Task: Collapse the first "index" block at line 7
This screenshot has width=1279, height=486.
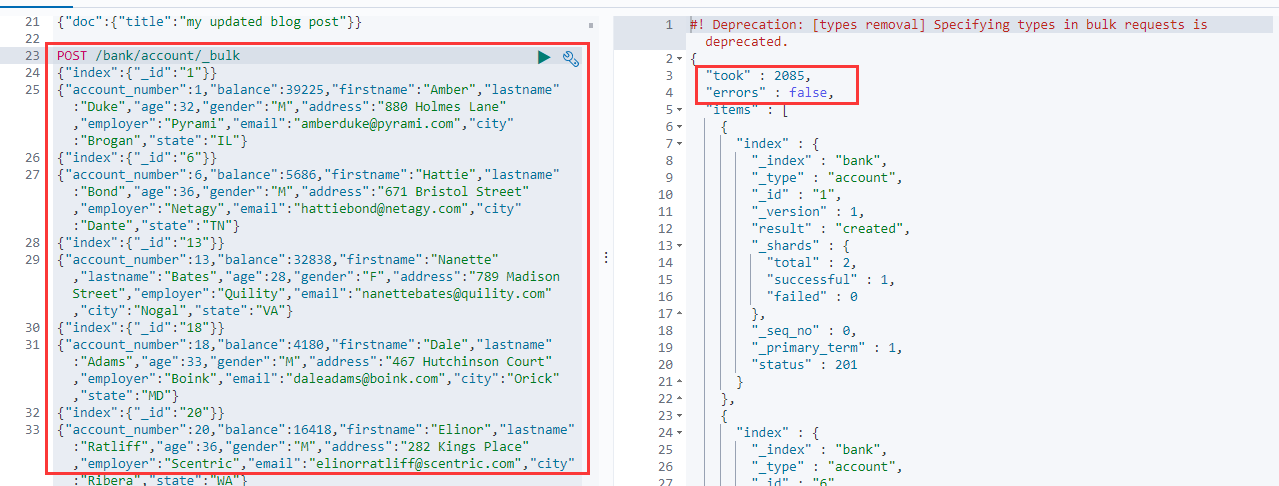Action: point(680,144)
